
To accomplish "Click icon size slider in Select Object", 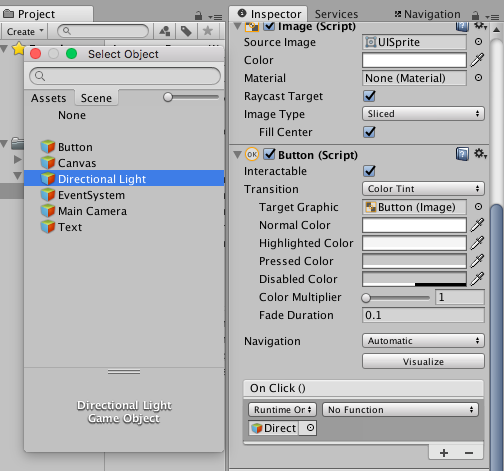I will point(191,97).
